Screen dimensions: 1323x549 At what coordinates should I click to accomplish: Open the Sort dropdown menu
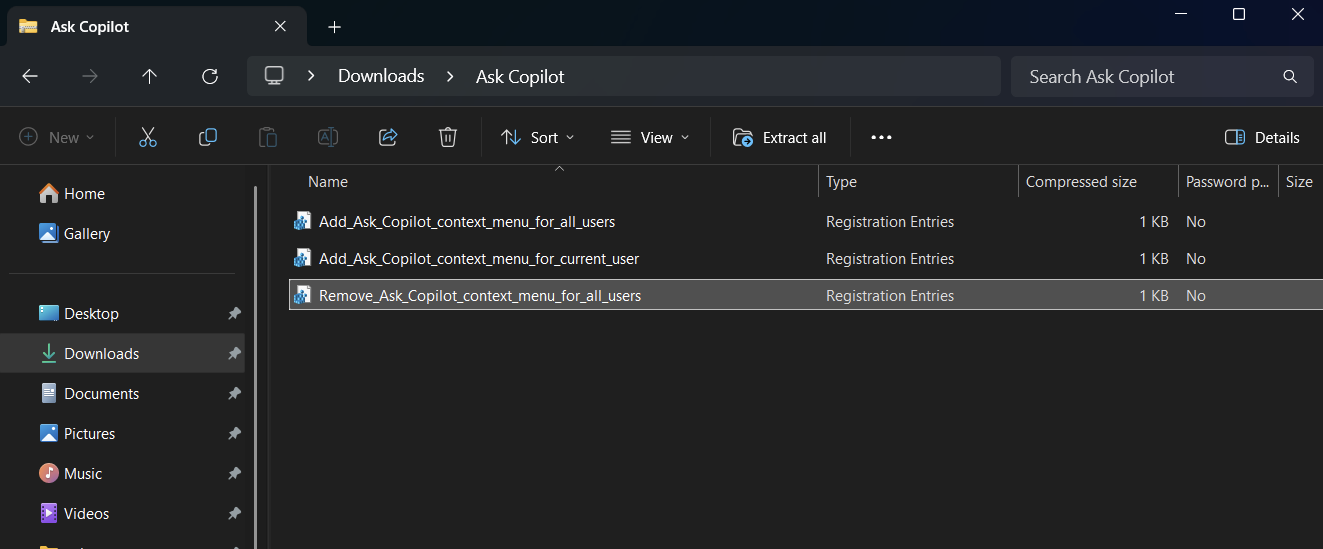[538, 137]
